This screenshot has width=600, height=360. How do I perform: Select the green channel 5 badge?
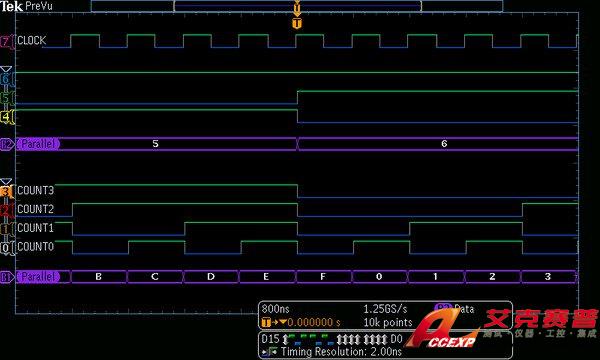pyautogui.click(x=6, y=98)
